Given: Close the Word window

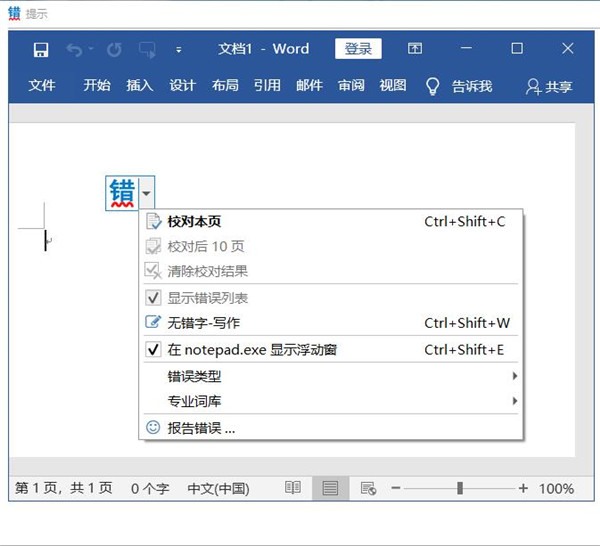Looking at the screenshot, I should [567, 48].
